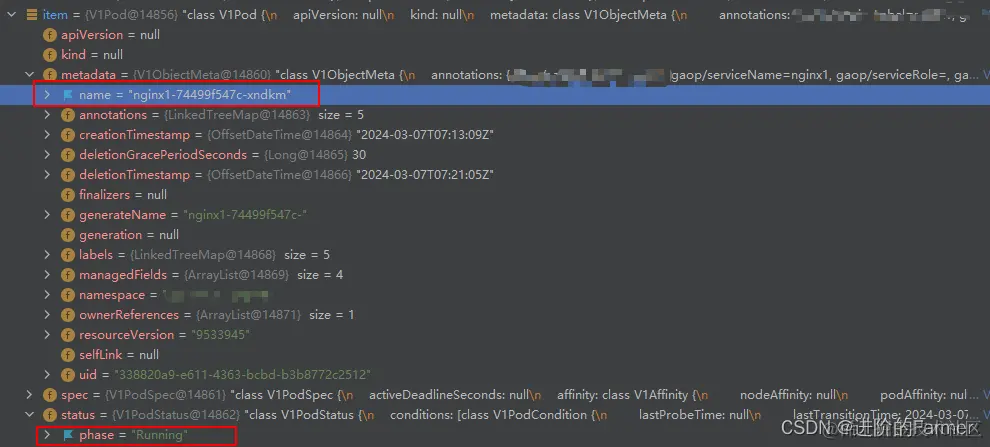Screen dimensions: 990x447
Task: Click the resourceVersion value "9533945"
Action: pyautogui.click(x=220, y=335)
